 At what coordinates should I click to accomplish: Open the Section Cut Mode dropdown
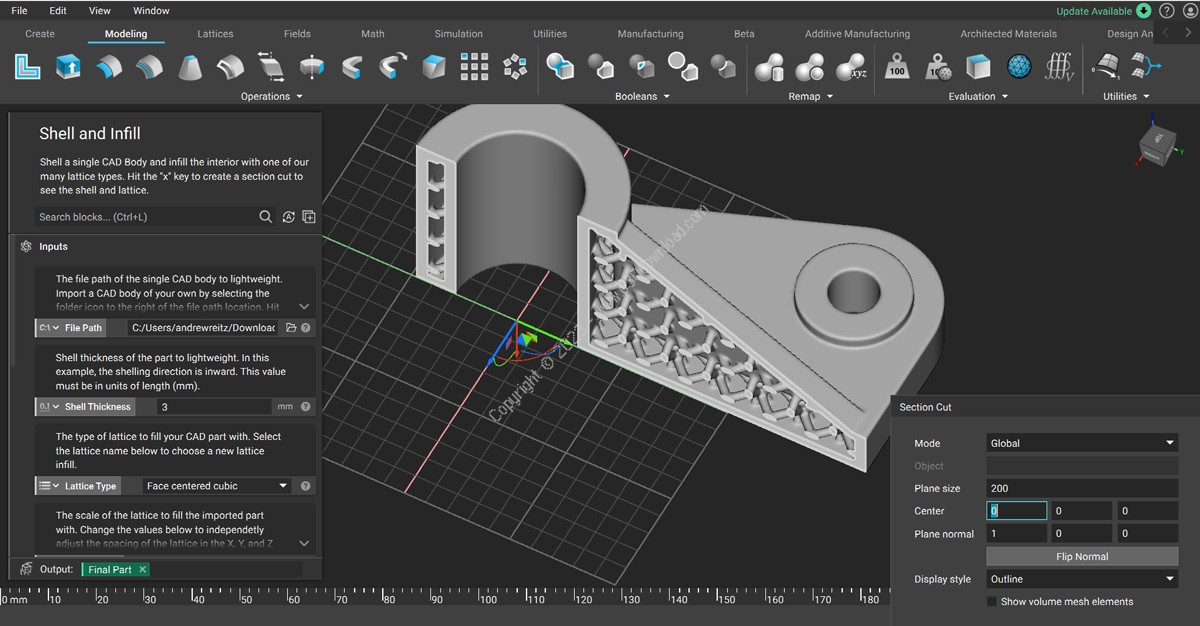point(1082,443)
